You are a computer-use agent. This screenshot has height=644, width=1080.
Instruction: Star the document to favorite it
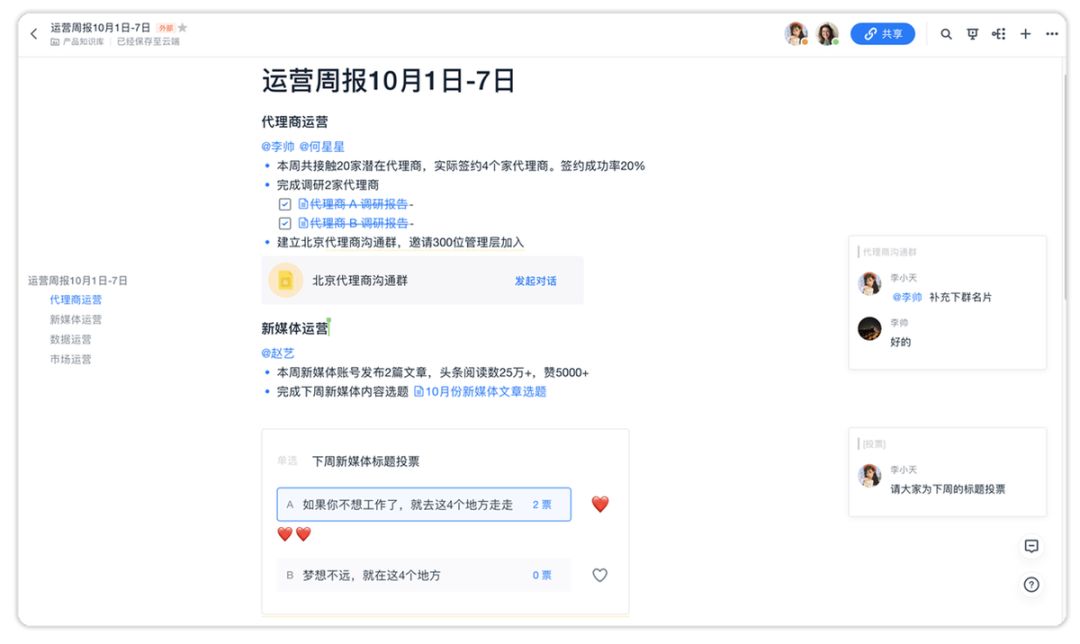tap(181, 27)
